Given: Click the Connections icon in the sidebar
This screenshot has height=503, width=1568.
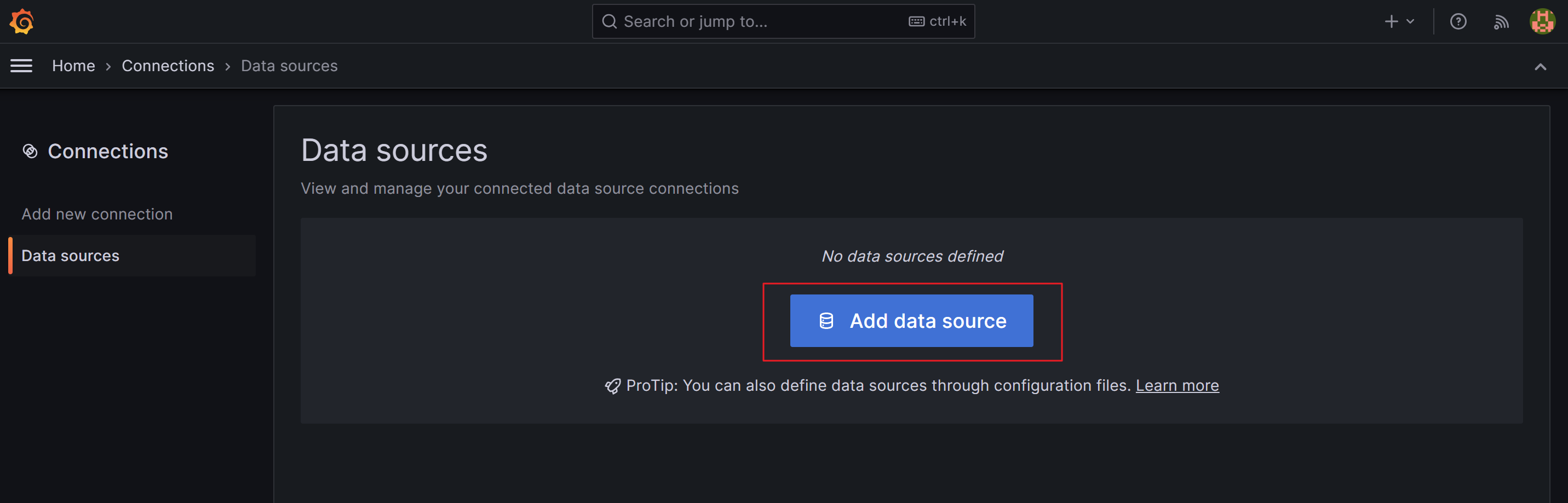Looking at the screenshot, I should click(30, 151).
